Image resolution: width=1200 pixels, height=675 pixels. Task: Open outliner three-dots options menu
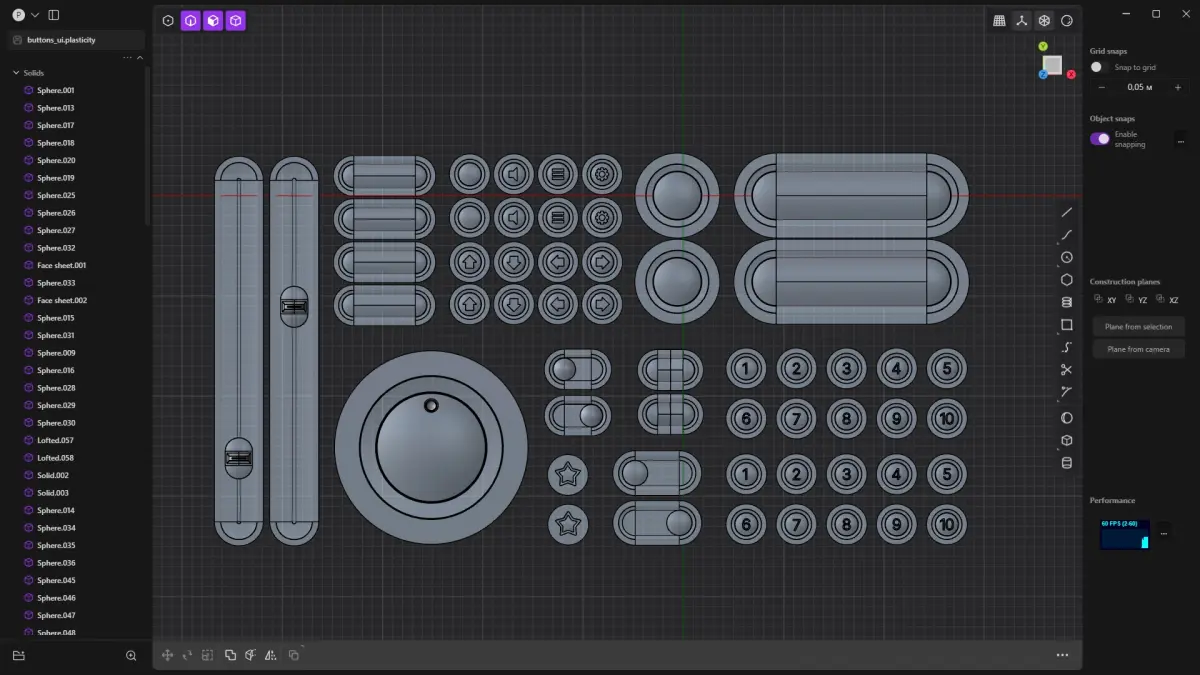[127, 58]
